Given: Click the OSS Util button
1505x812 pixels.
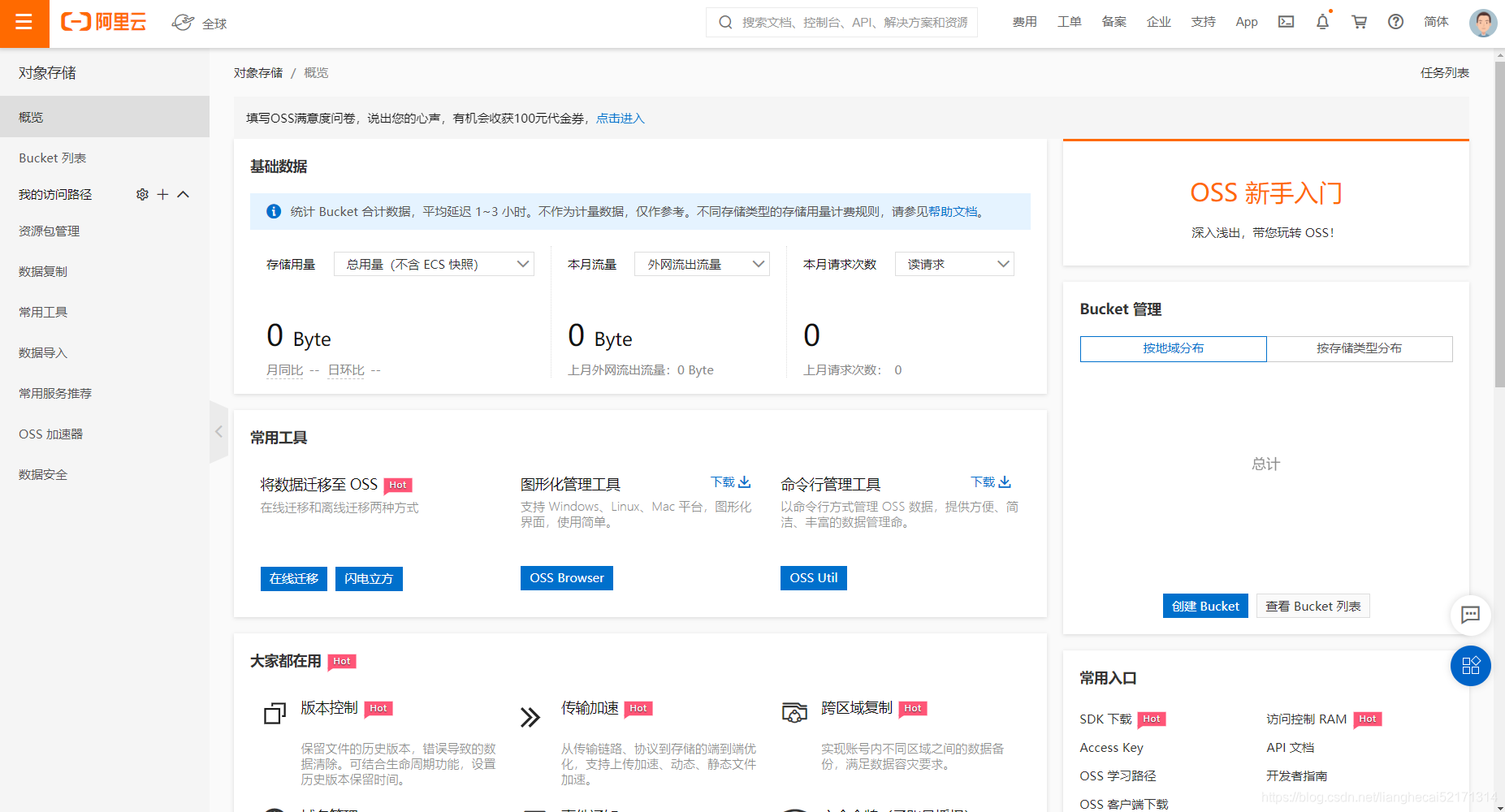Looking at the screenshot, I should 814,578.
